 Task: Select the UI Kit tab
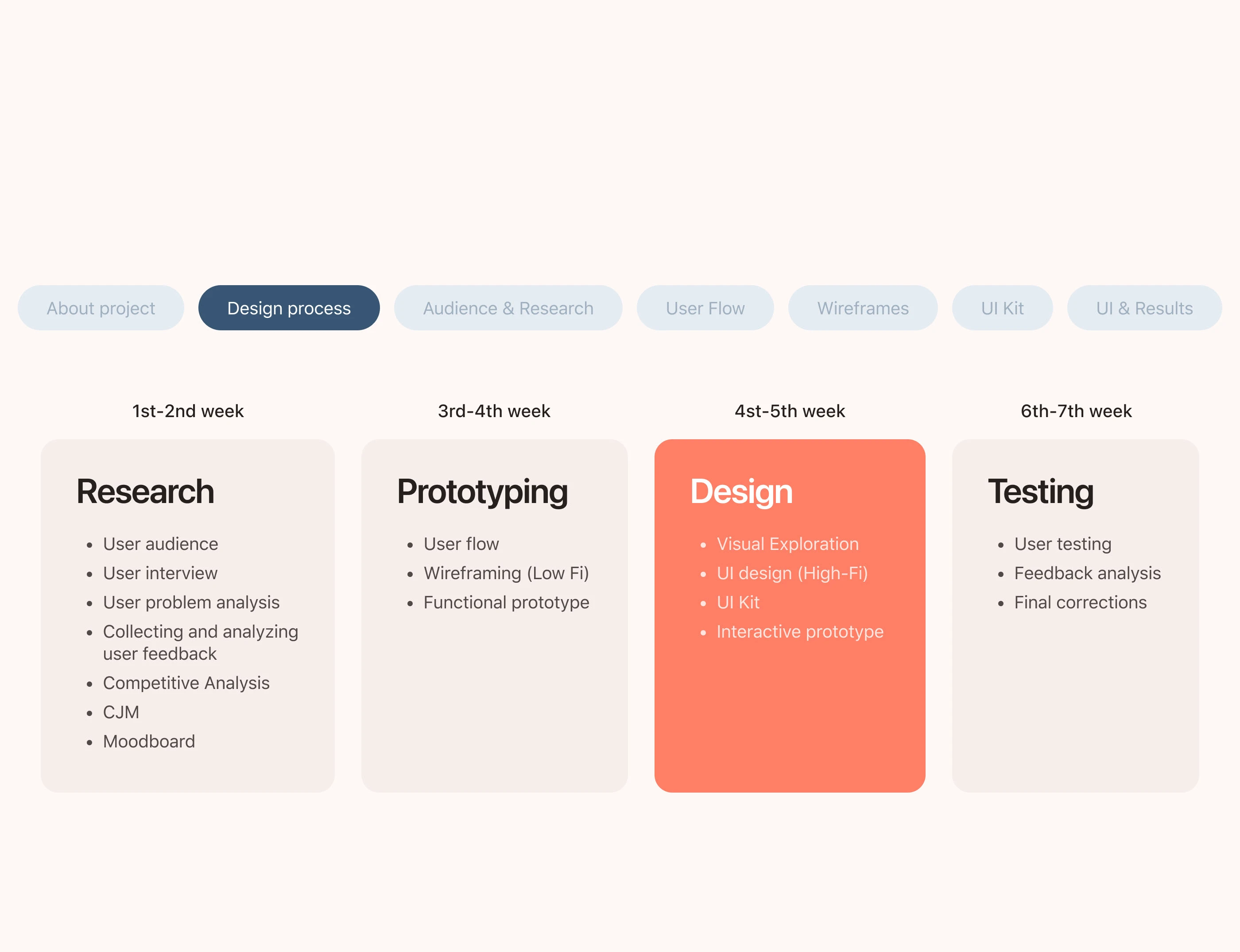(x=1001, y=308)
